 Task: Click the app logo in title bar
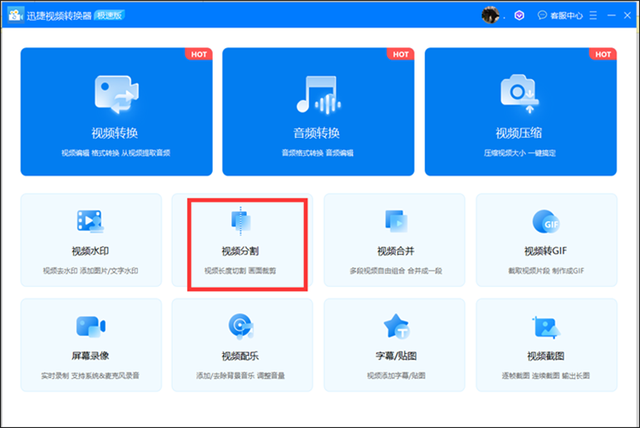(x=15, y=15)
